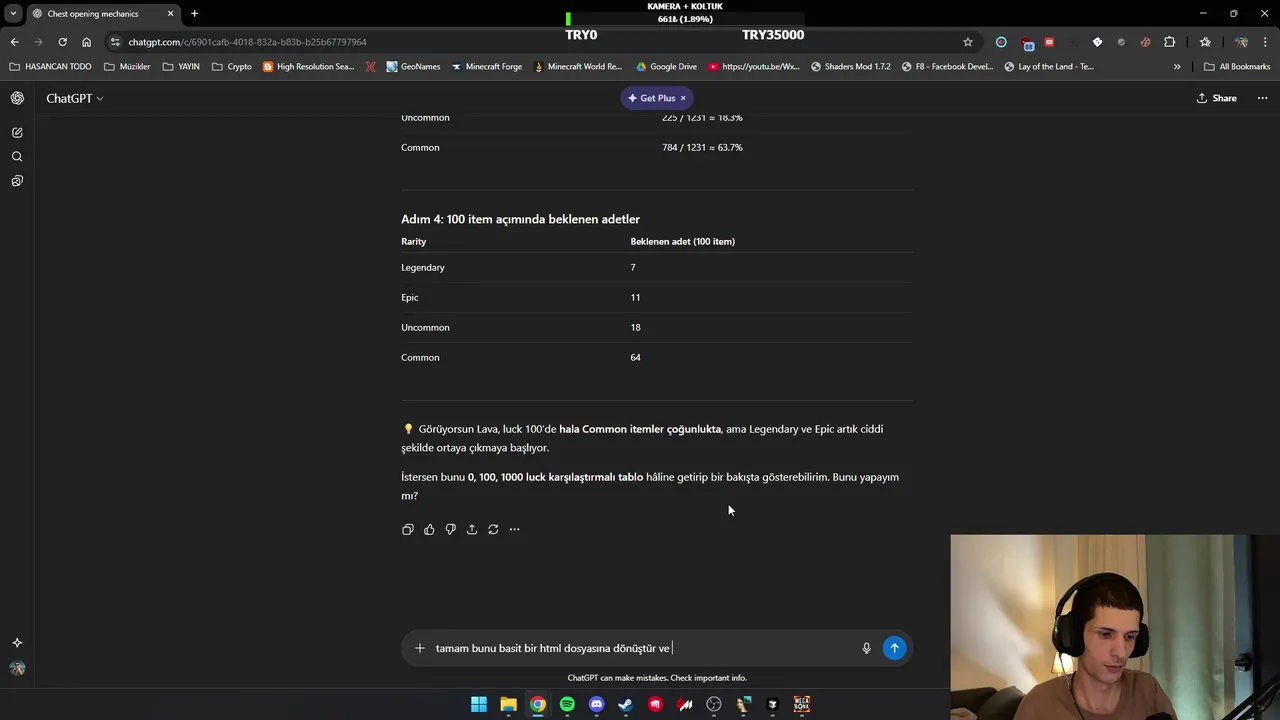
Task: Send the message with the arrow button
Action: [x=894, y=648]
